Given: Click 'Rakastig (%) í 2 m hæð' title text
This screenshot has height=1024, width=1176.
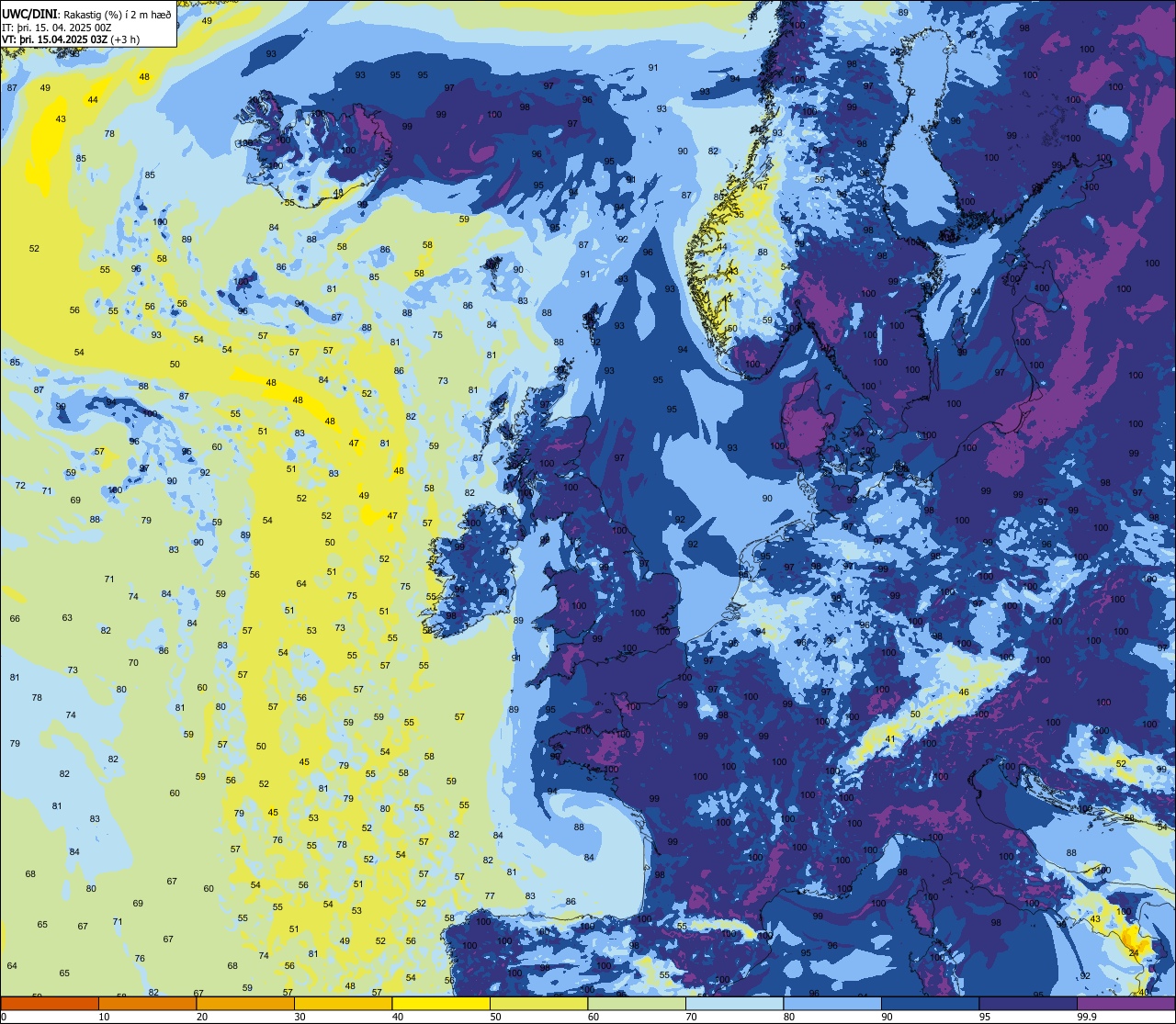Looking at the screenshot, I should 117,14.
